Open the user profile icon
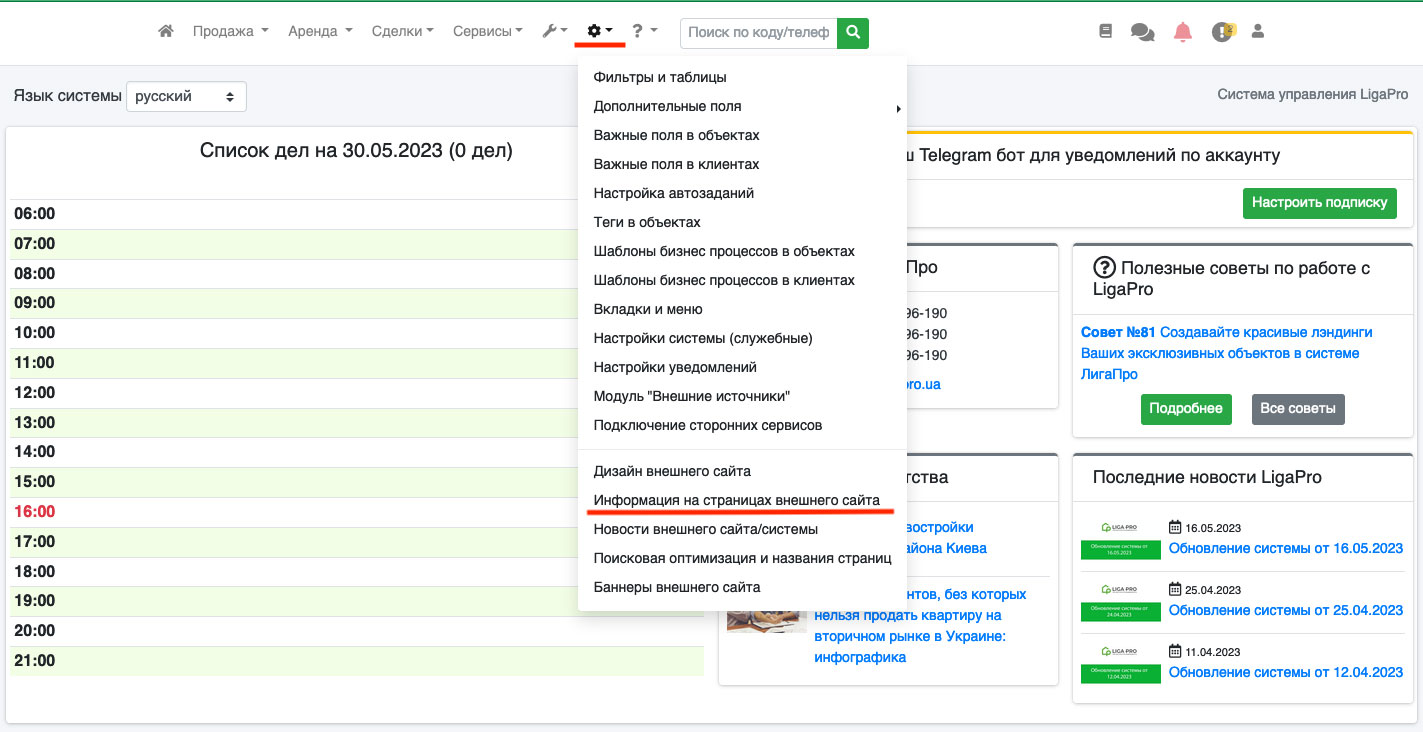The width and height of the screenshot is (1423, 732). click(1258, 32)
